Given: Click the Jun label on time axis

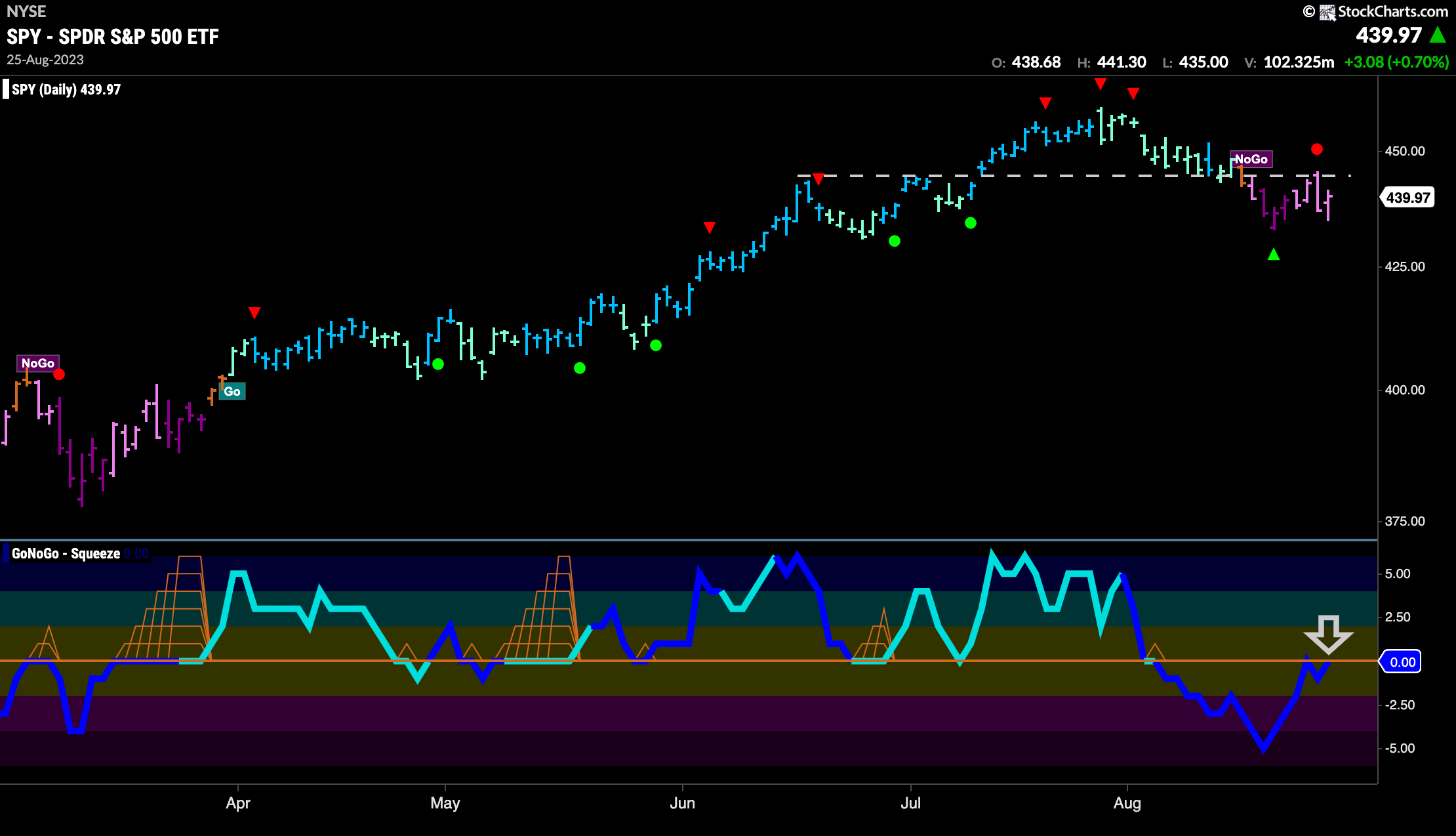Looking at the screenshot, I should [683, 803].
